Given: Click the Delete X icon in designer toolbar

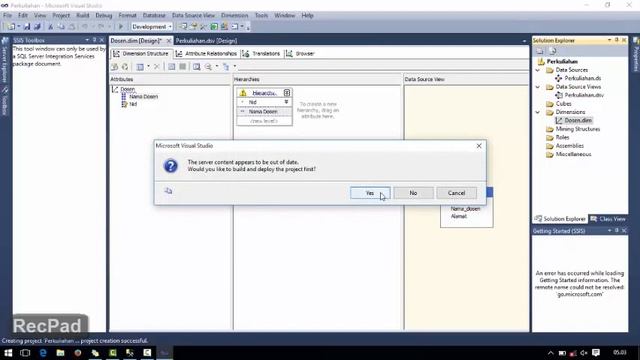Looking at the screenshot, I should (x=157, y=67).
